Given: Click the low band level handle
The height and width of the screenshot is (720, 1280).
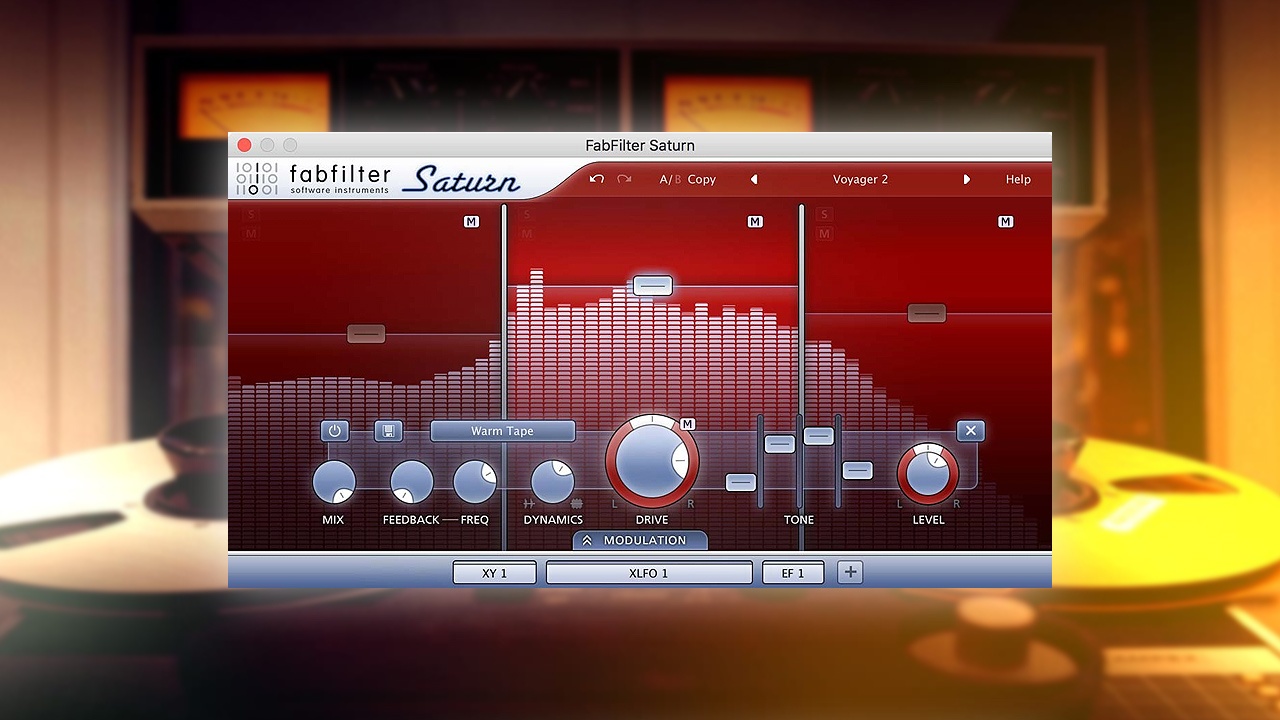Looking at the screenshot, I should (x=366, y=334).
